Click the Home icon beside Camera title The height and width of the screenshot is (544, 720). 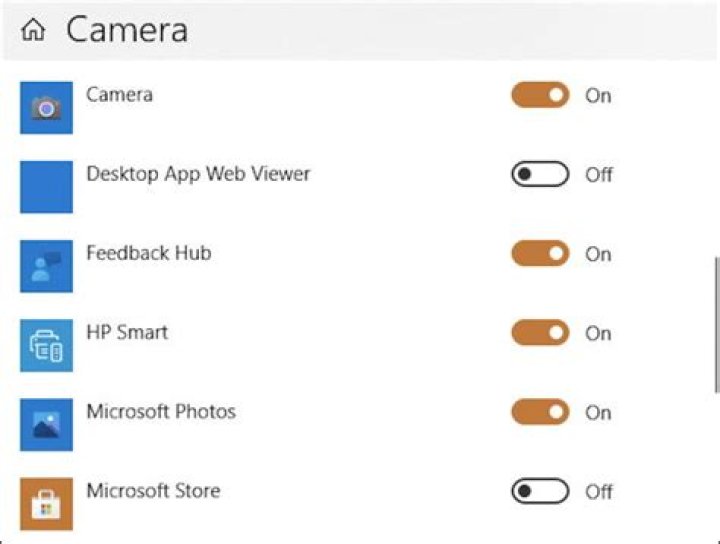(33, 30)
